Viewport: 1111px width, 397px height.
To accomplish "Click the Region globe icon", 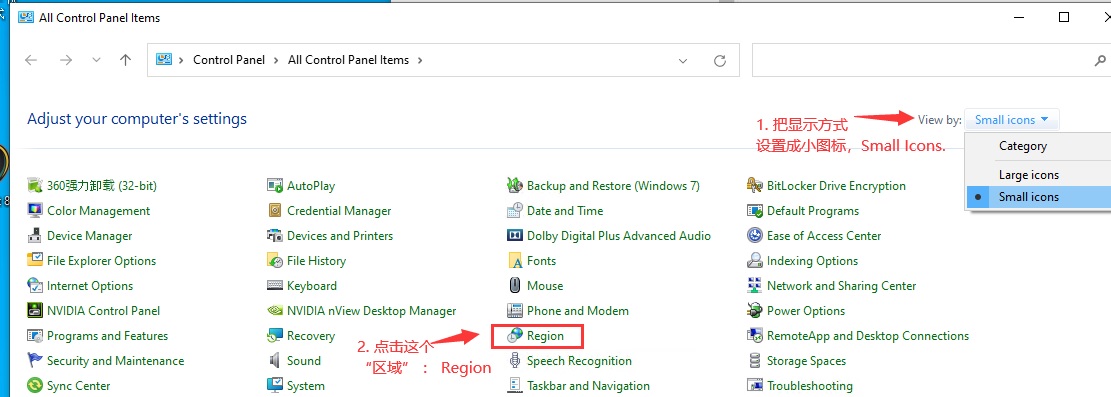I will pos(515,335).
